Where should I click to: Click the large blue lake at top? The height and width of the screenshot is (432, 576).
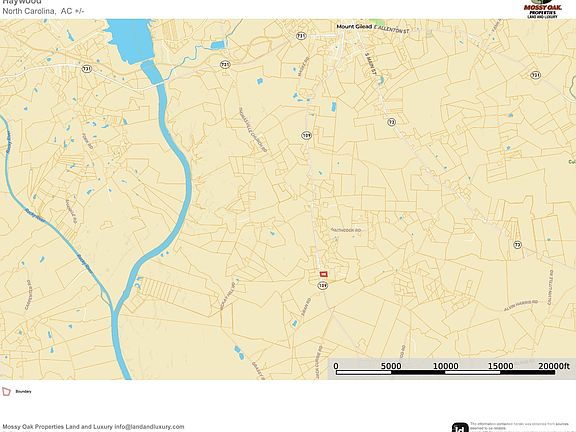coord(130,40)
